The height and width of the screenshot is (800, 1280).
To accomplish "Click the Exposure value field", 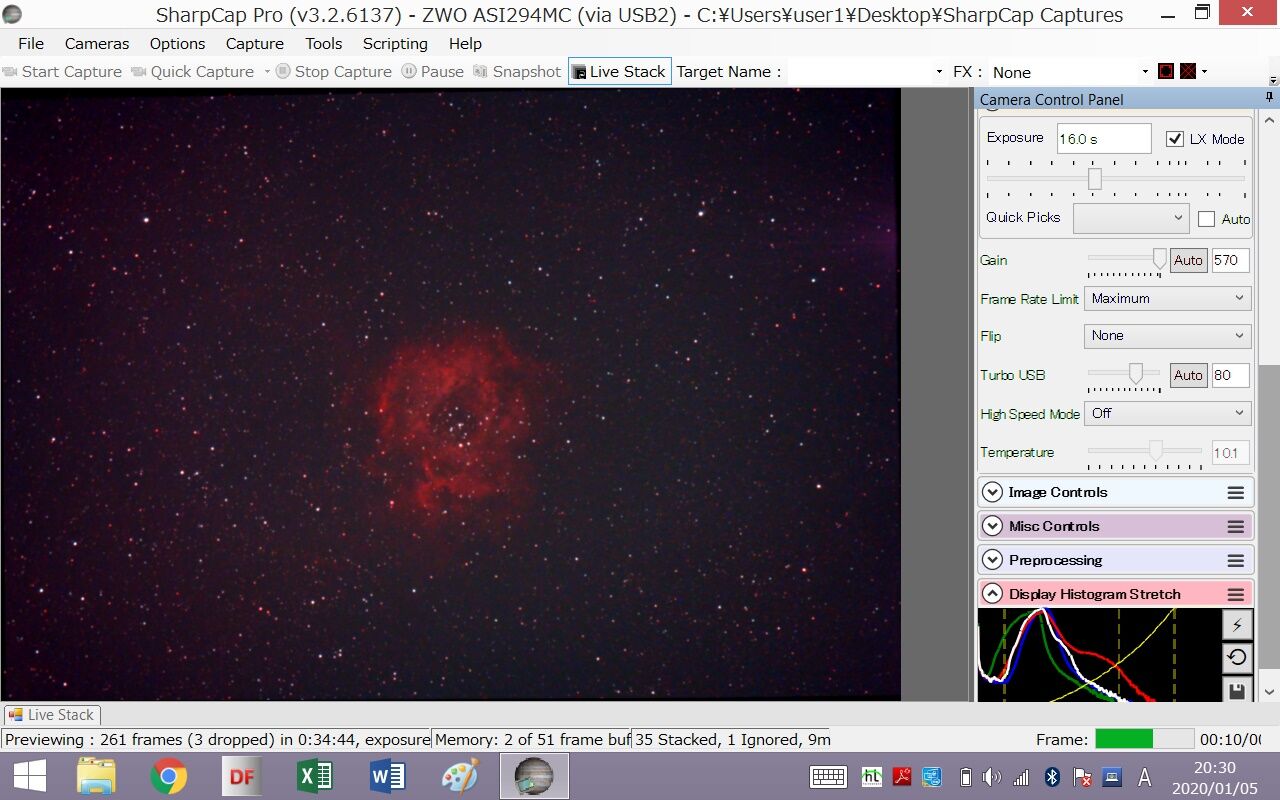I will [x=1104, y=139].
